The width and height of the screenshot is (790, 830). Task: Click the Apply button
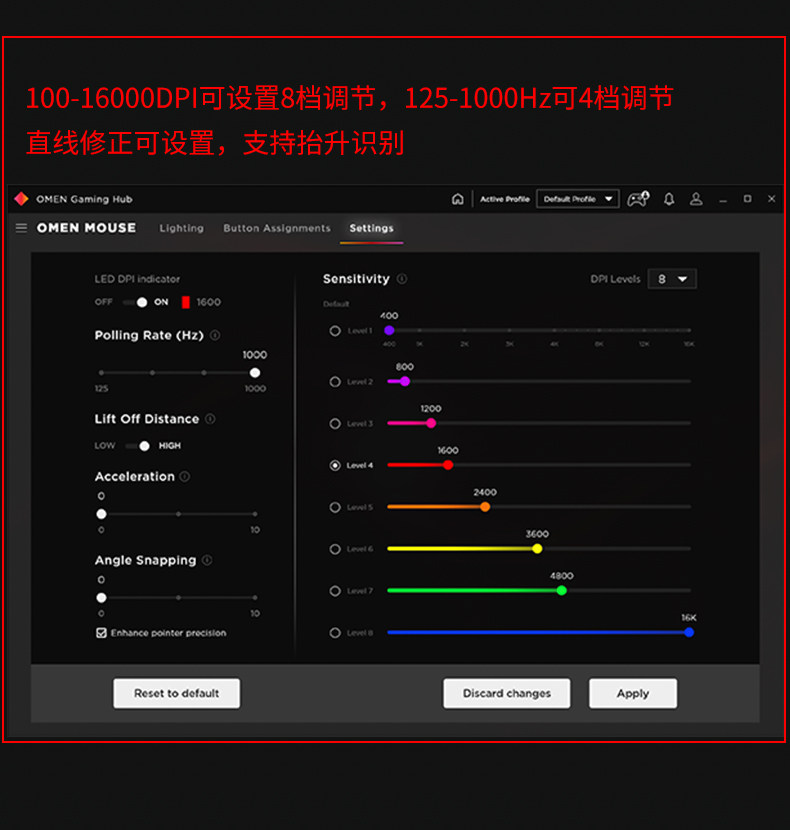pos(633,693)
